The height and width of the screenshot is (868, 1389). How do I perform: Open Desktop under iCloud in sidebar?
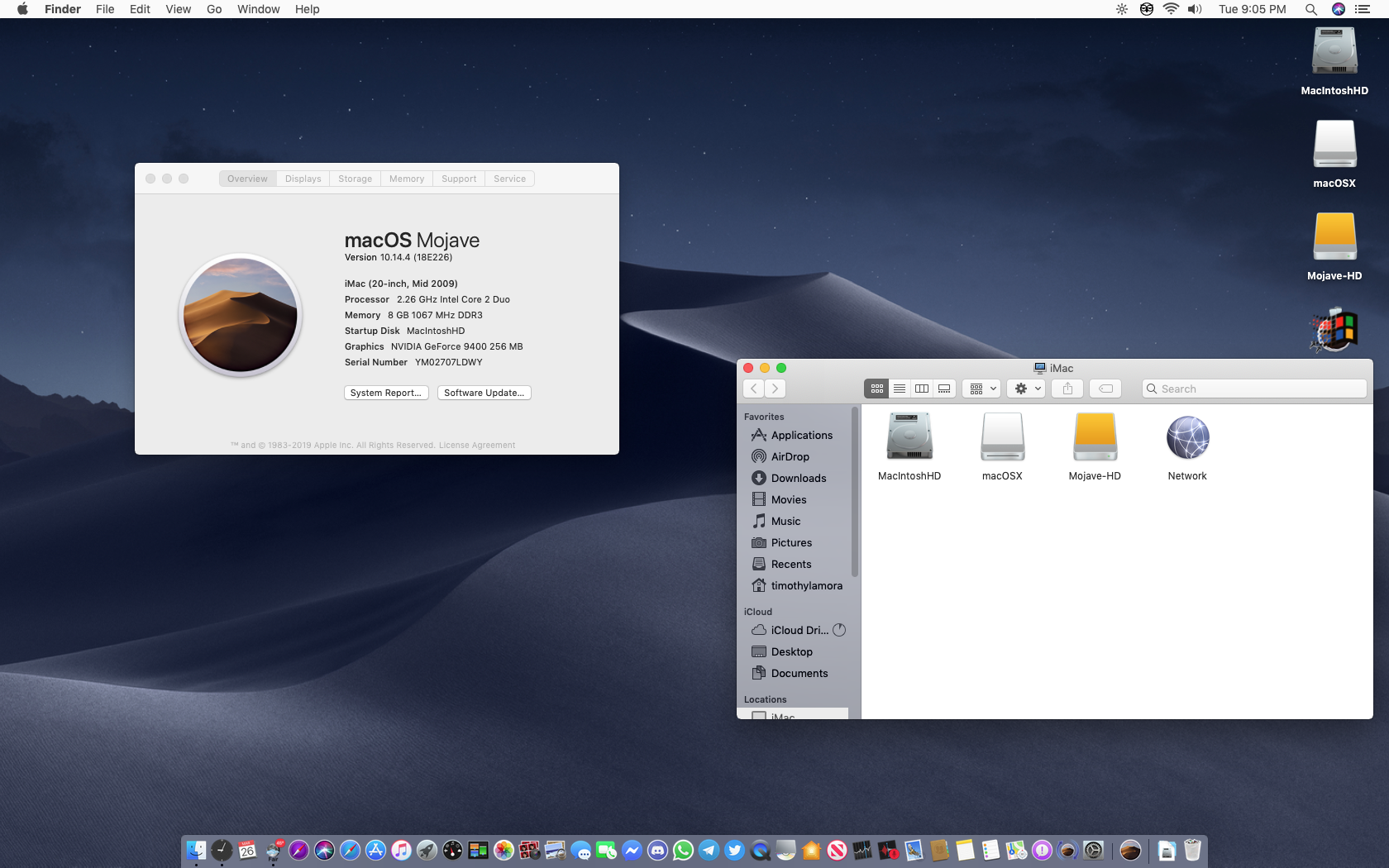coord(782,651)
